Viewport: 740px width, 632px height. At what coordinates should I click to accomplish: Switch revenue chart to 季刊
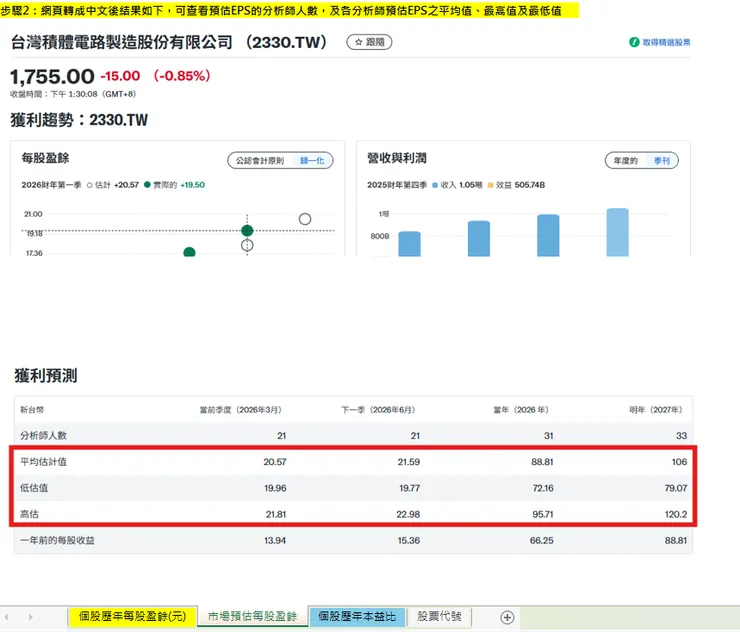[x=662, y=160]
